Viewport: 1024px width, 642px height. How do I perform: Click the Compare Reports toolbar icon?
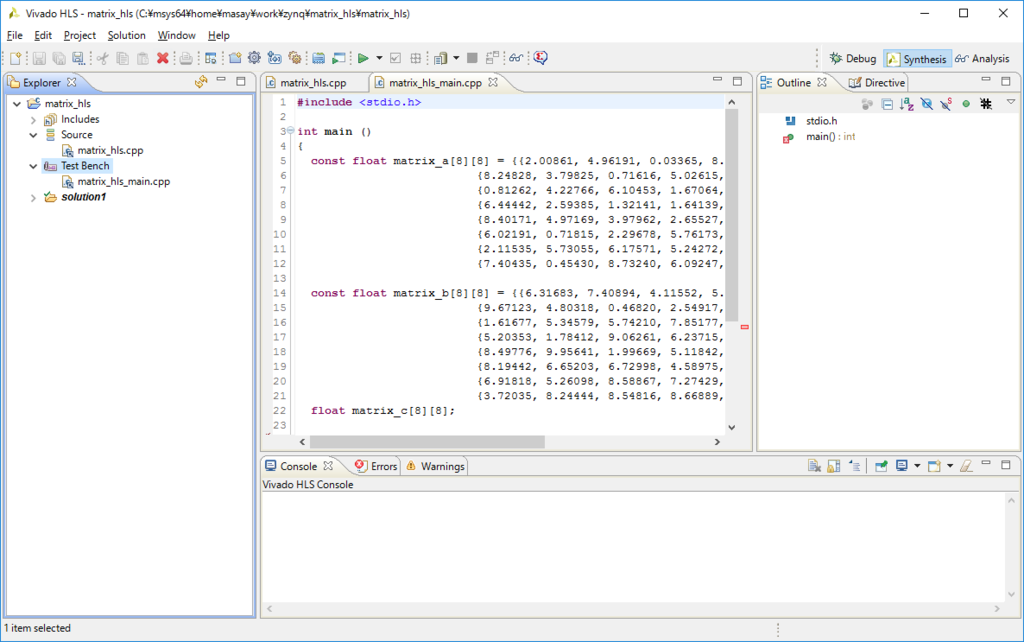pos(492,58)
